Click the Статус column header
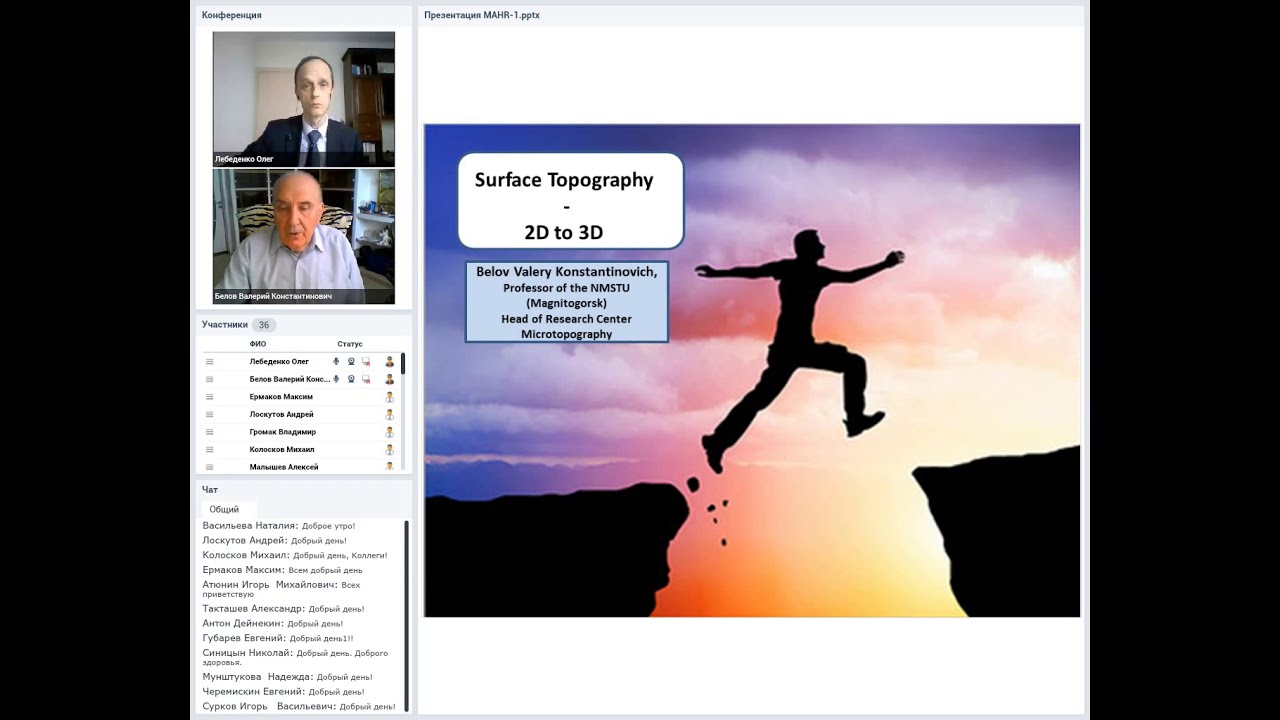The image size is (1280, 720). tap(350, 344)
